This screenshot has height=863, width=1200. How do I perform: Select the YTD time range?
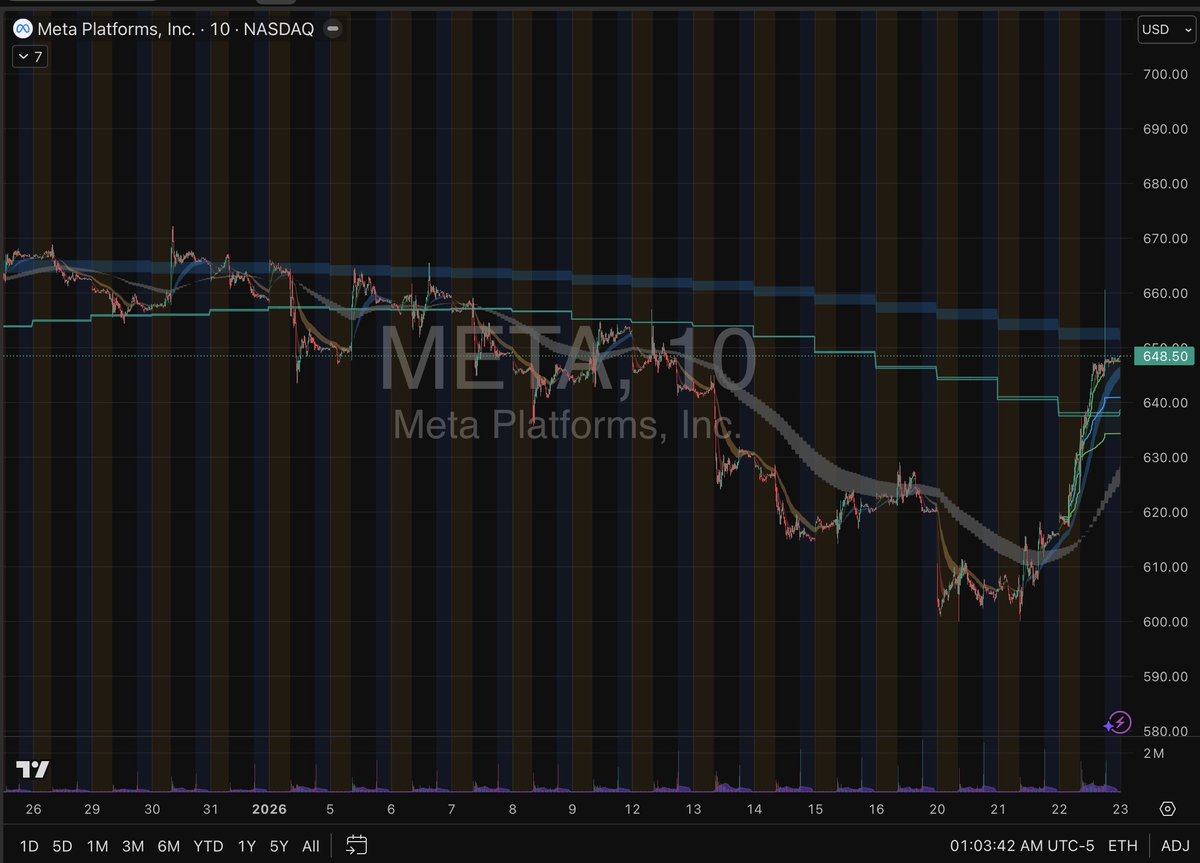pos(208,846)
